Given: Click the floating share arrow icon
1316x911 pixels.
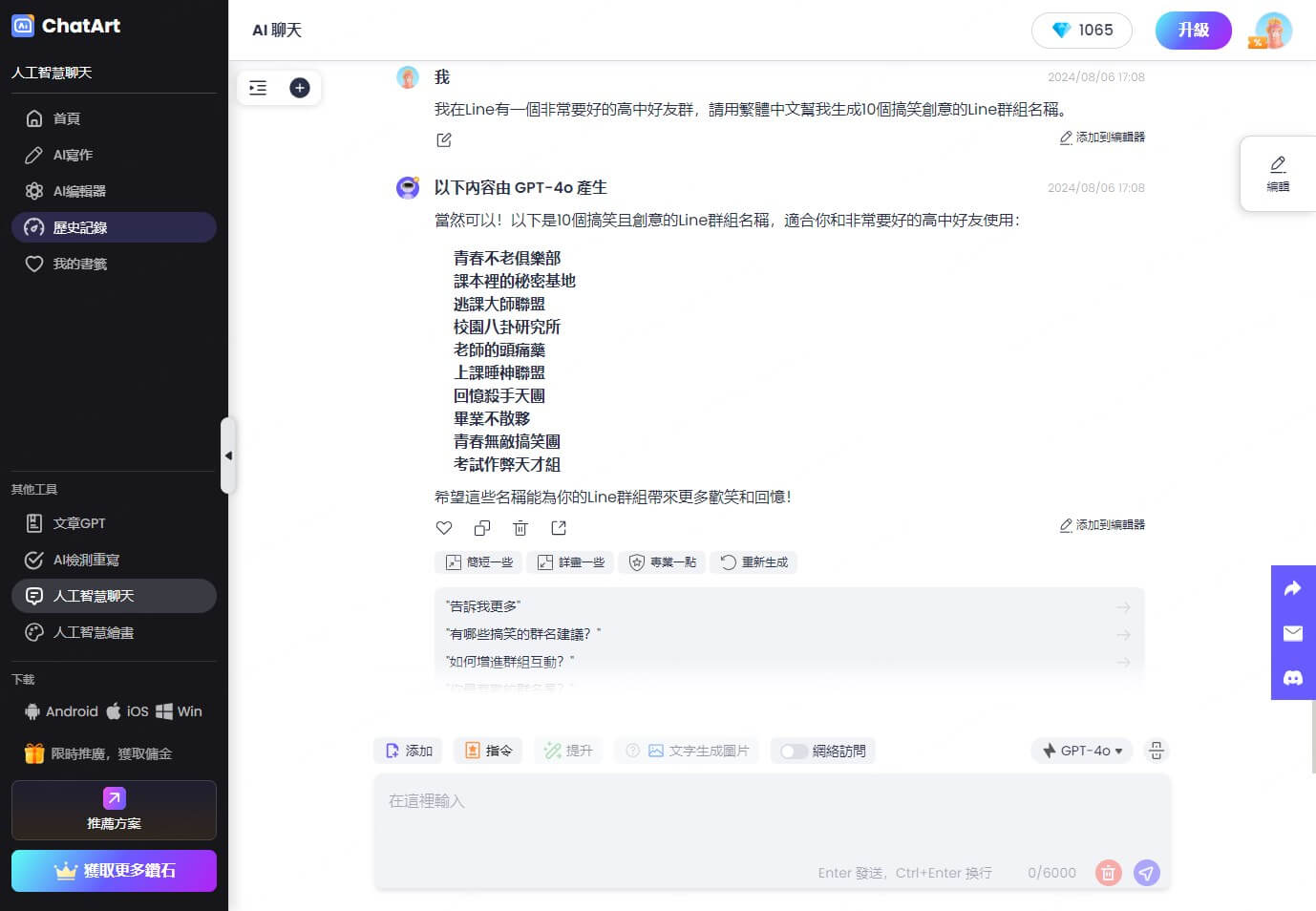Looking at the screenshot, I should (x=1293, y=588).
